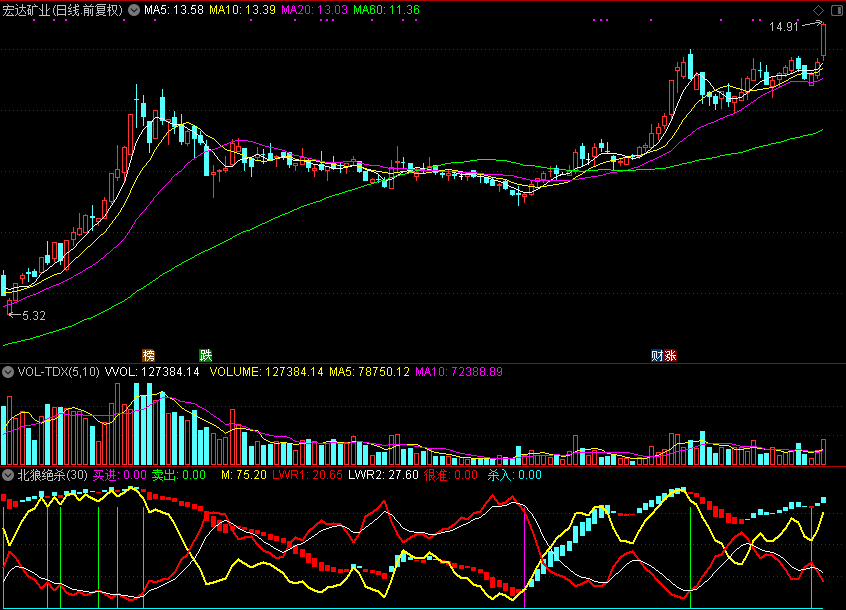Click the 很准: 0.00 label
846x610 pixels.
(x=451, y=475)
